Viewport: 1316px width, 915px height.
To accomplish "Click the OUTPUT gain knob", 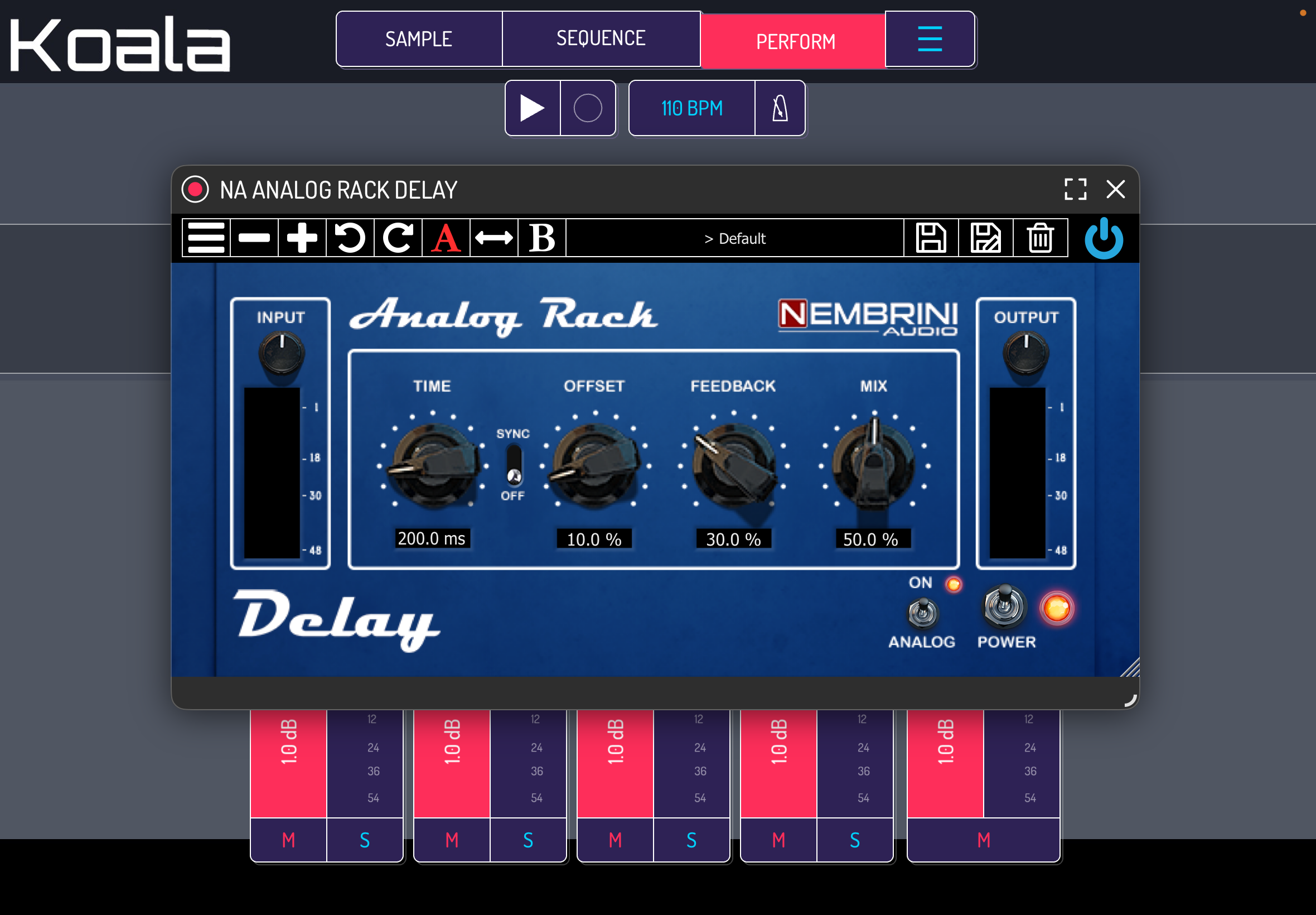I will tap(1025, 353).
